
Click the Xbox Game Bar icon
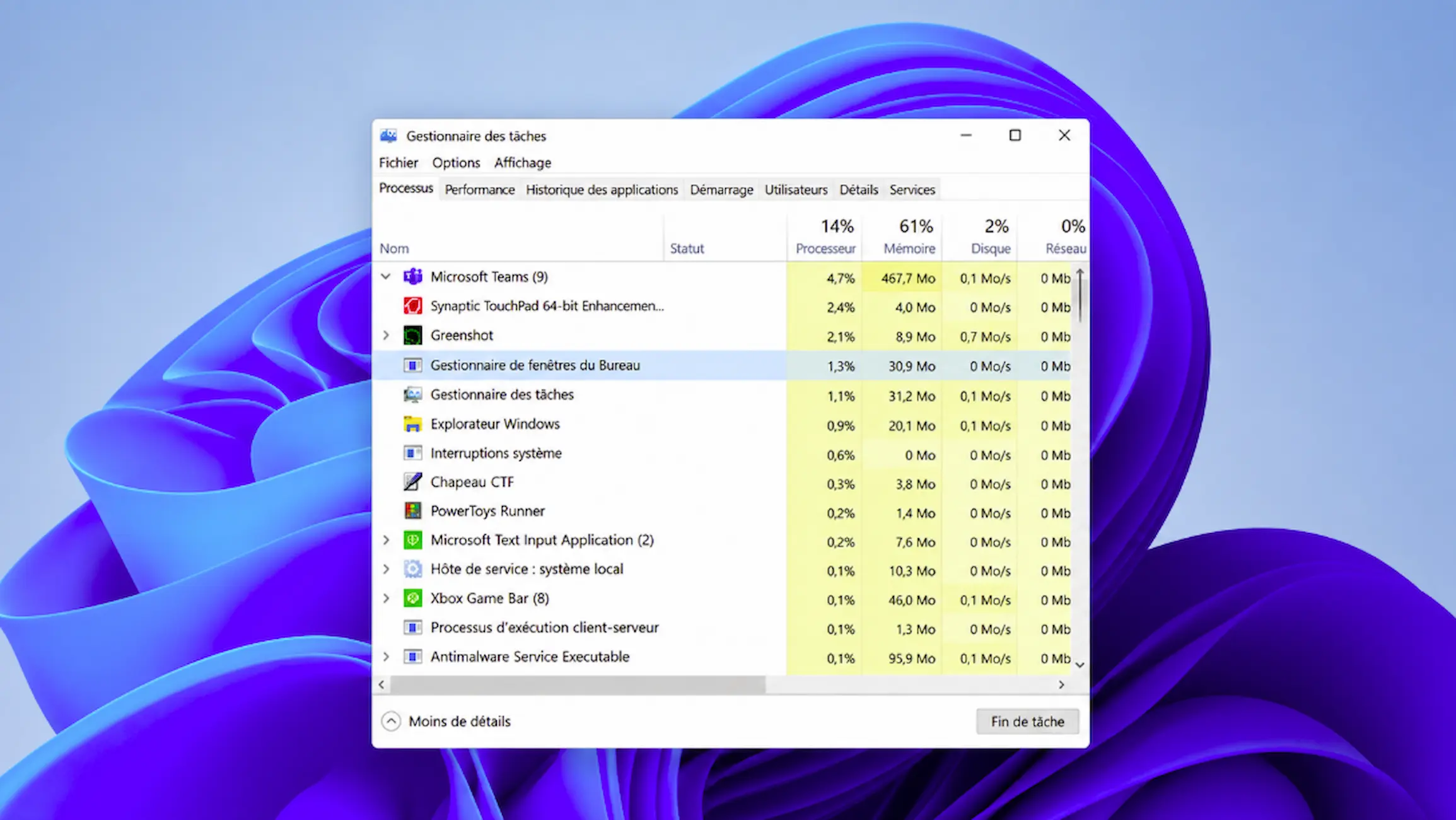tap(412, 598)
